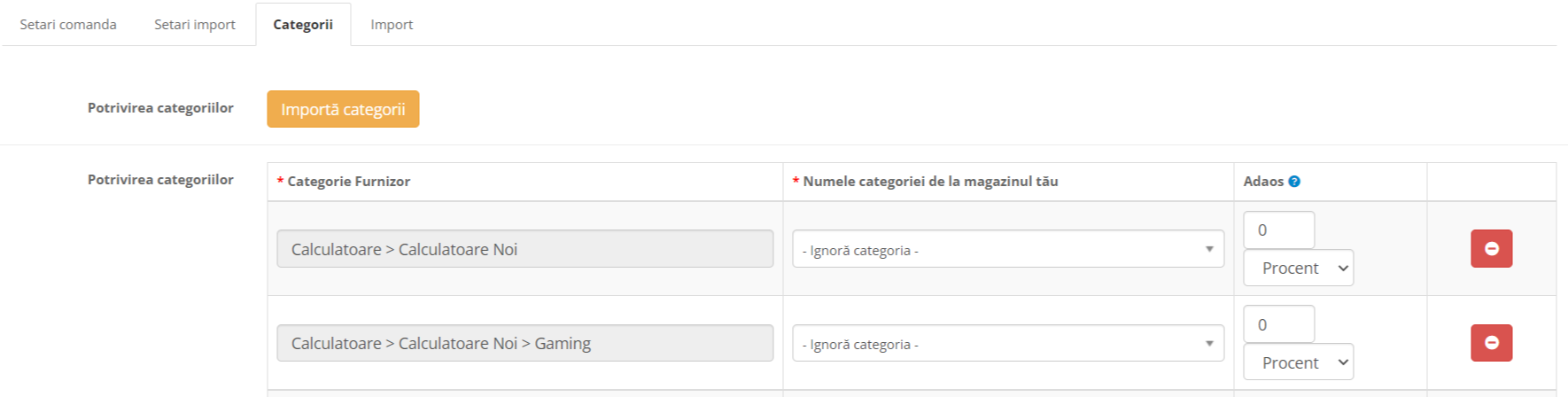
Task: Click the Adaos help question-mark icon
Action: pos(1294,182)
